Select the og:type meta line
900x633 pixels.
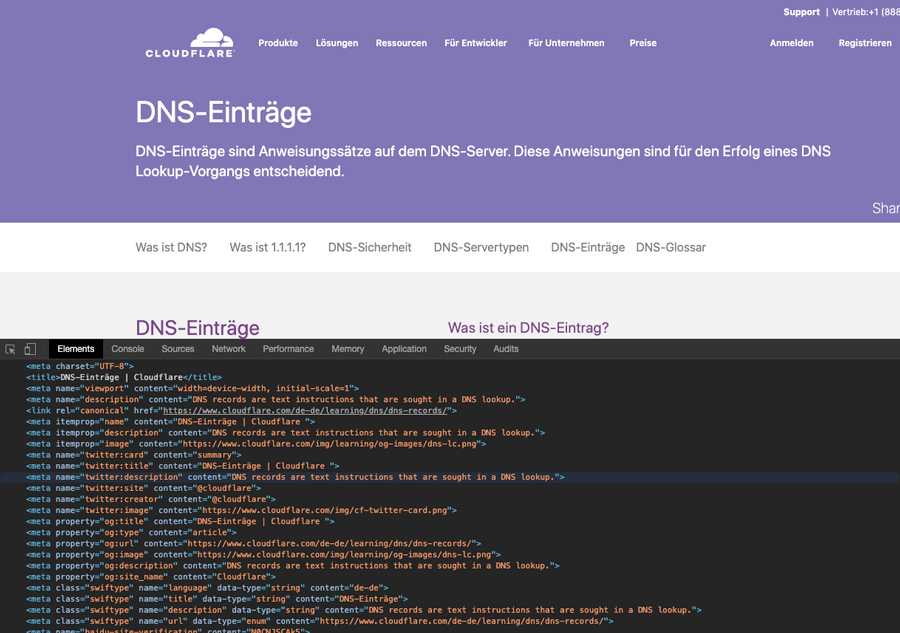pos(131,533)
